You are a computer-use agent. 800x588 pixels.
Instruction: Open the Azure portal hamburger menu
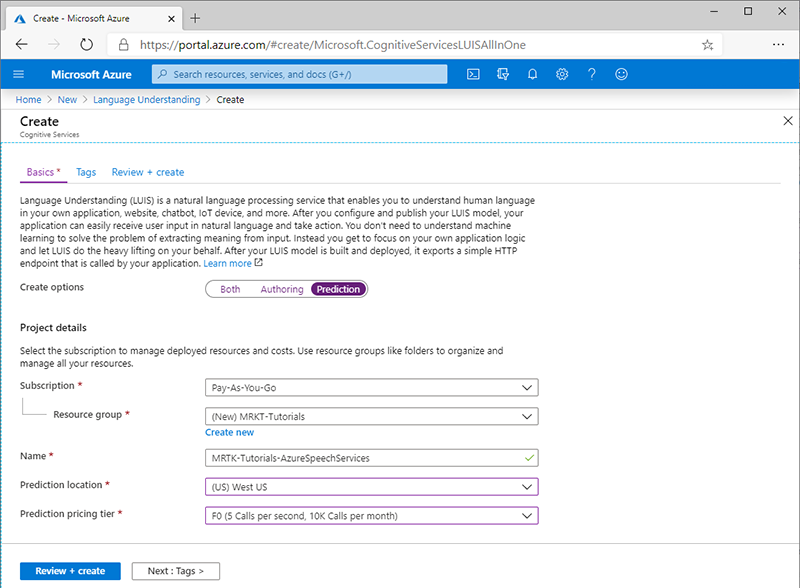pyautogui.click(x=18, y=74)
